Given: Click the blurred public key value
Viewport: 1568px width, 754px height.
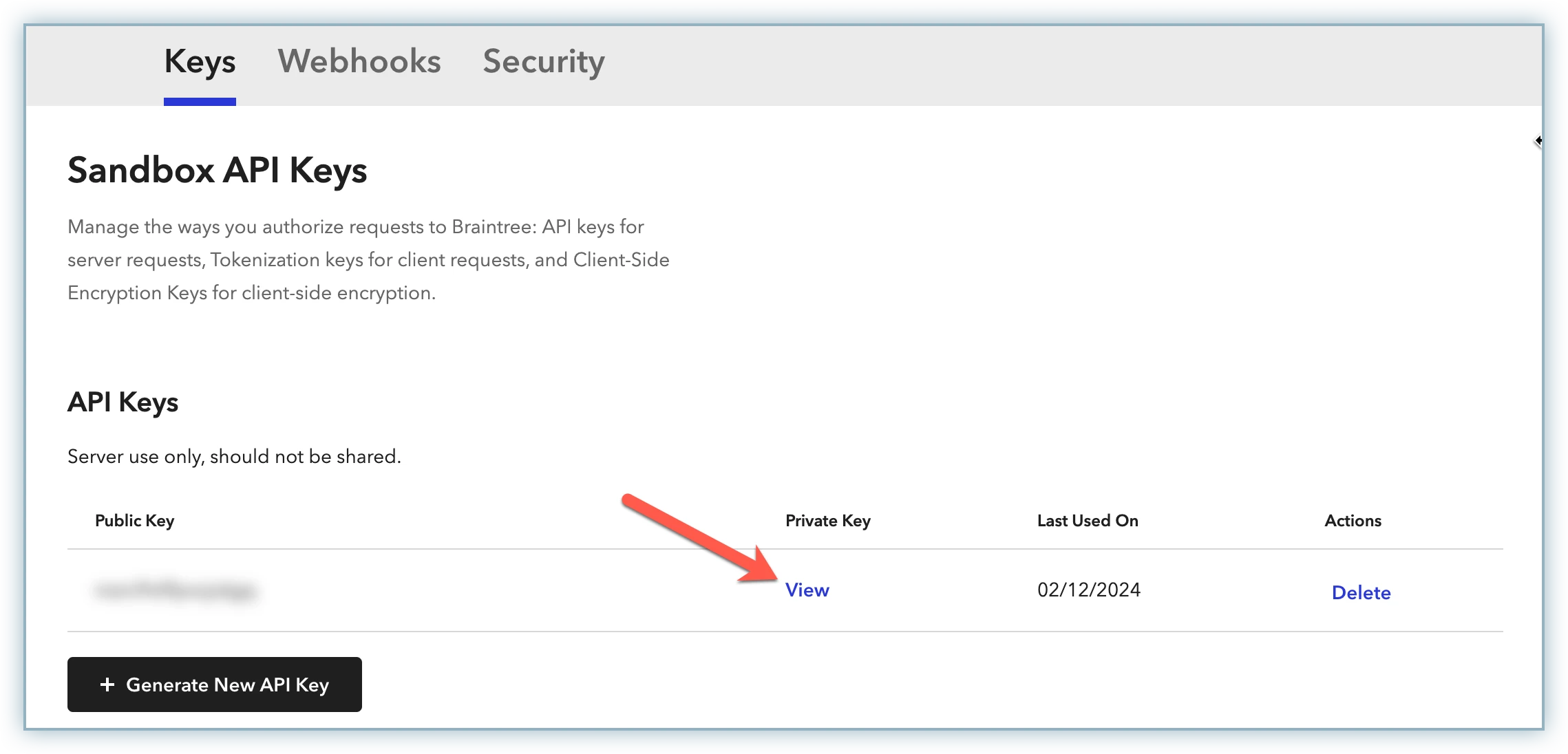Looking at the screenshot, I should pyautogui.click(x=176, y=591).
